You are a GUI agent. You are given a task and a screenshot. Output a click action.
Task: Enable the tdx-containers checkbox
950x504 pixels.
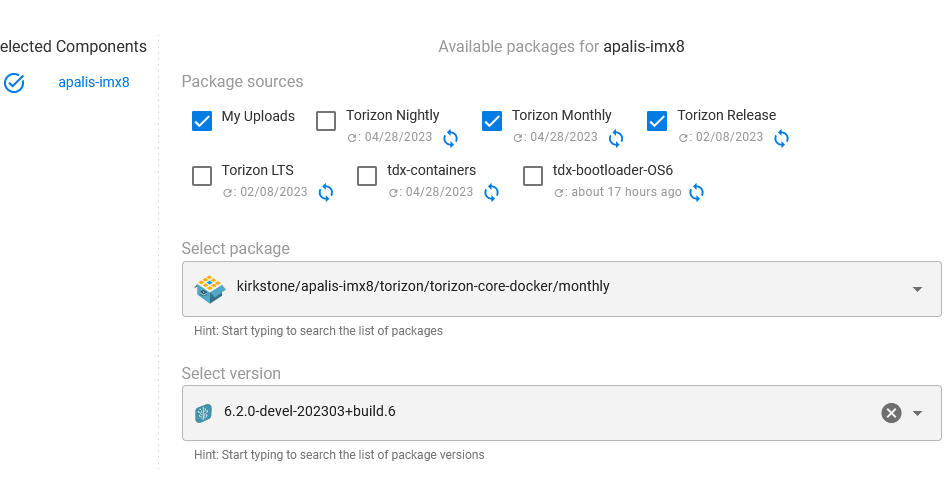367,176
